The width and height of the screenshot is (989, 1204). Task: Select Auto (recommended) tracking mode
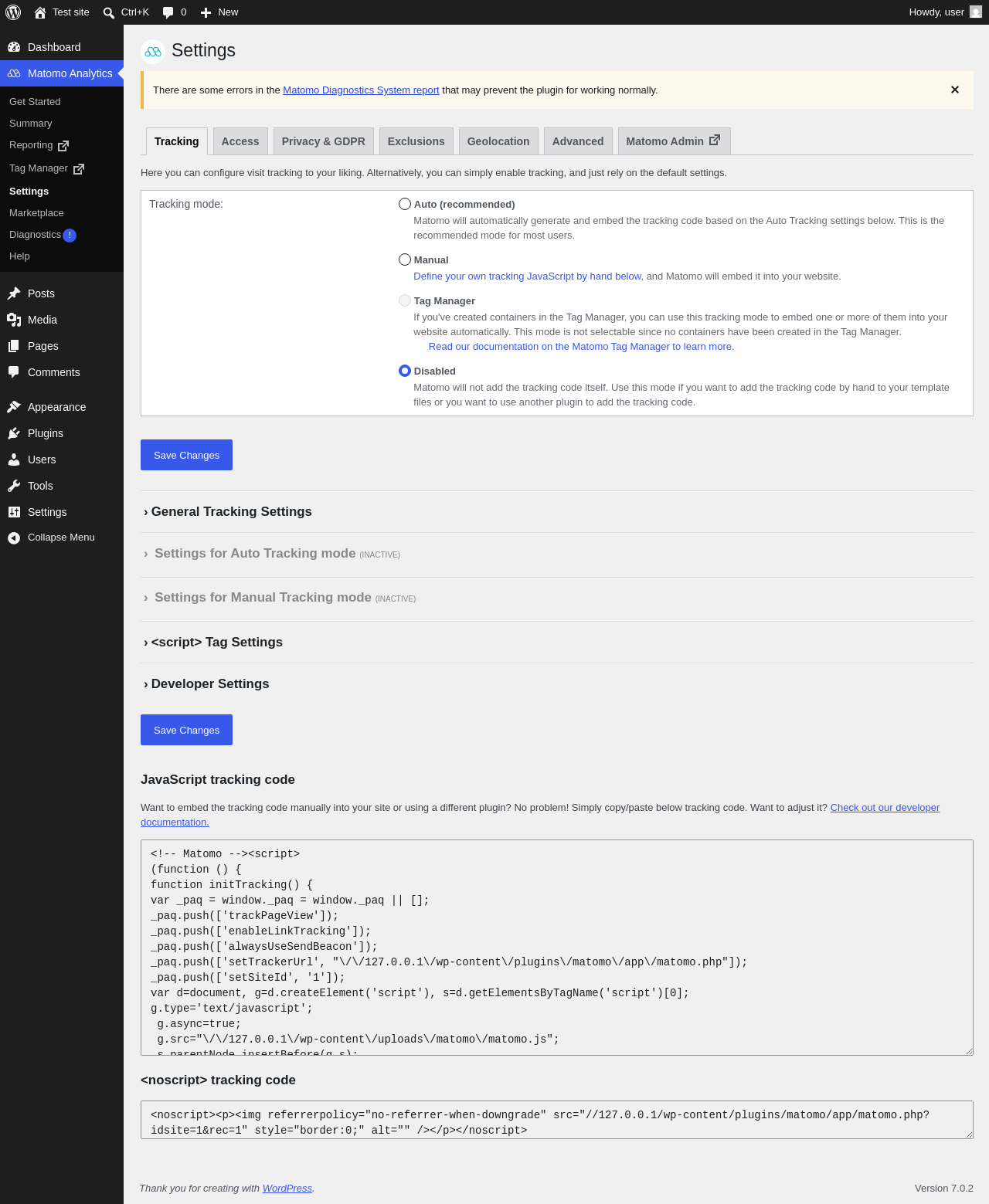tap(405, 204)
